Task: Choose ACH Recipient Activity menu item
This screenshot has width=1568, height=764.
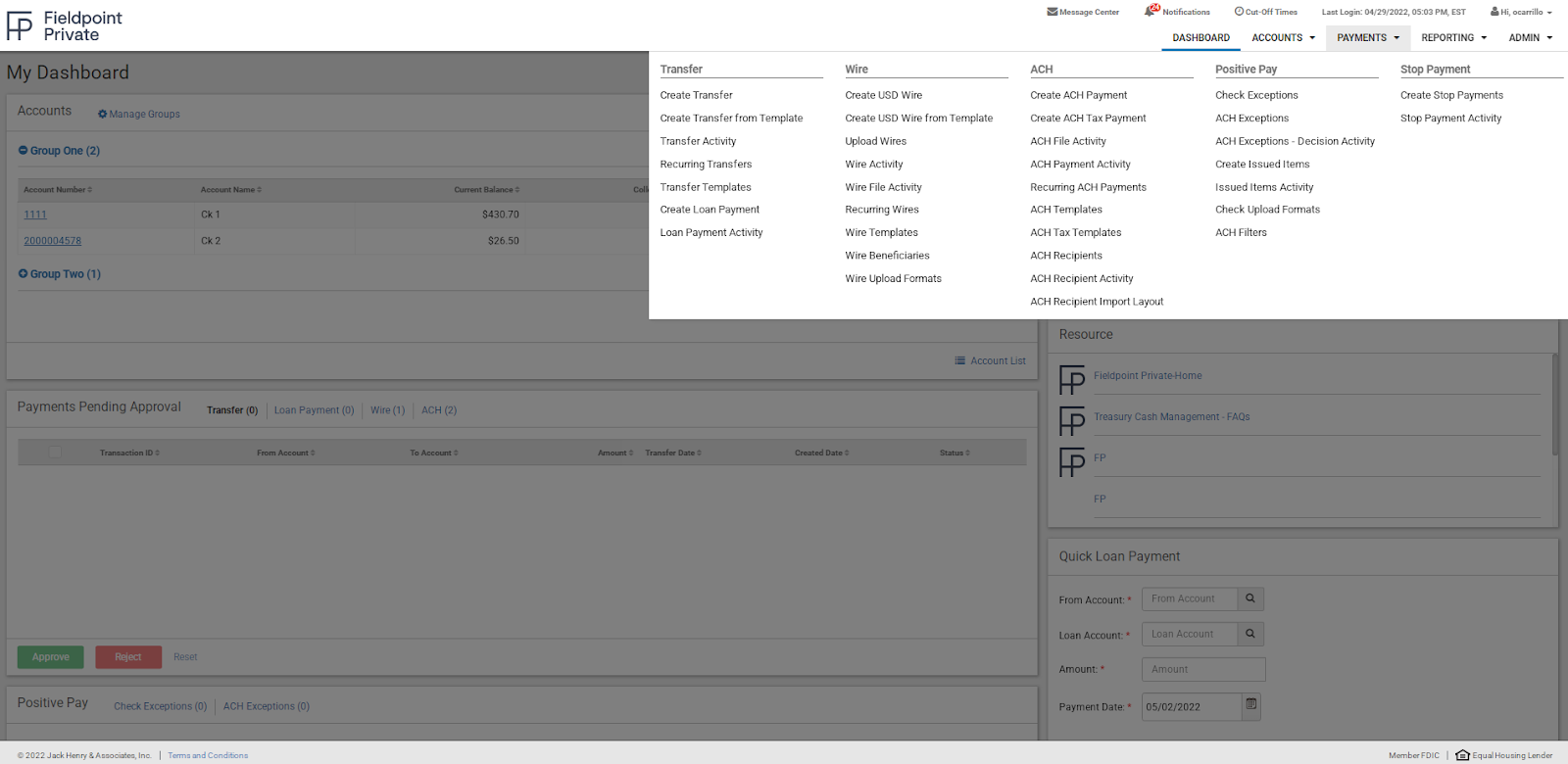Action: point(1081,279)
